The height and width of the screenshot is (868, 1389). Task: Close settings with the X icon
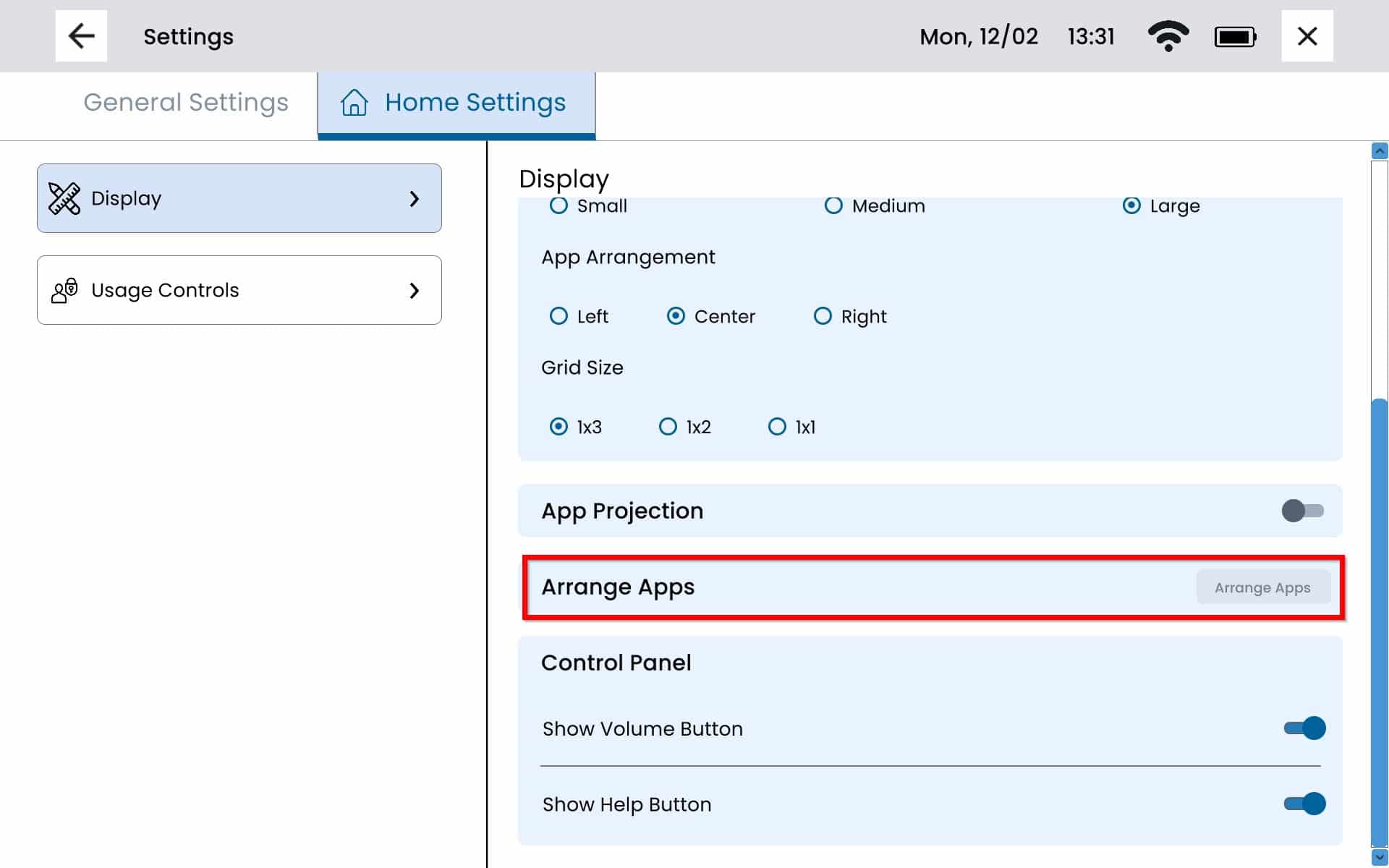click(x=1307, y=36)
